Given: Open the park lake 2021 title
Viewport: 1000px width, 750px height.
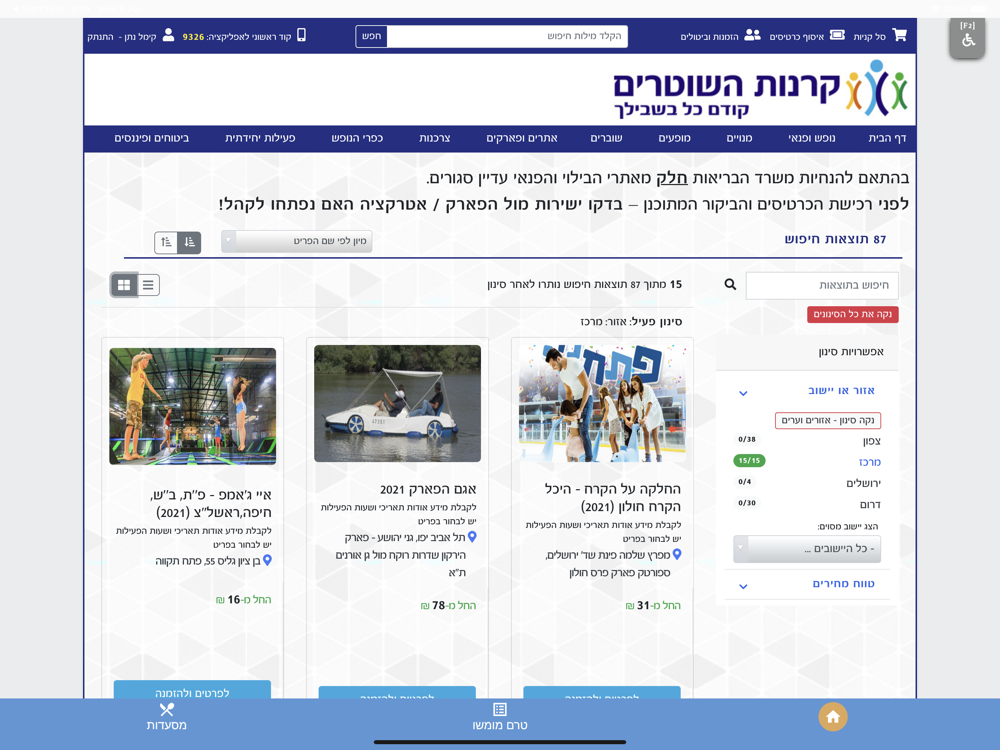Looking at the screenshot, I should pyautogui.click(x=428, y=489).
